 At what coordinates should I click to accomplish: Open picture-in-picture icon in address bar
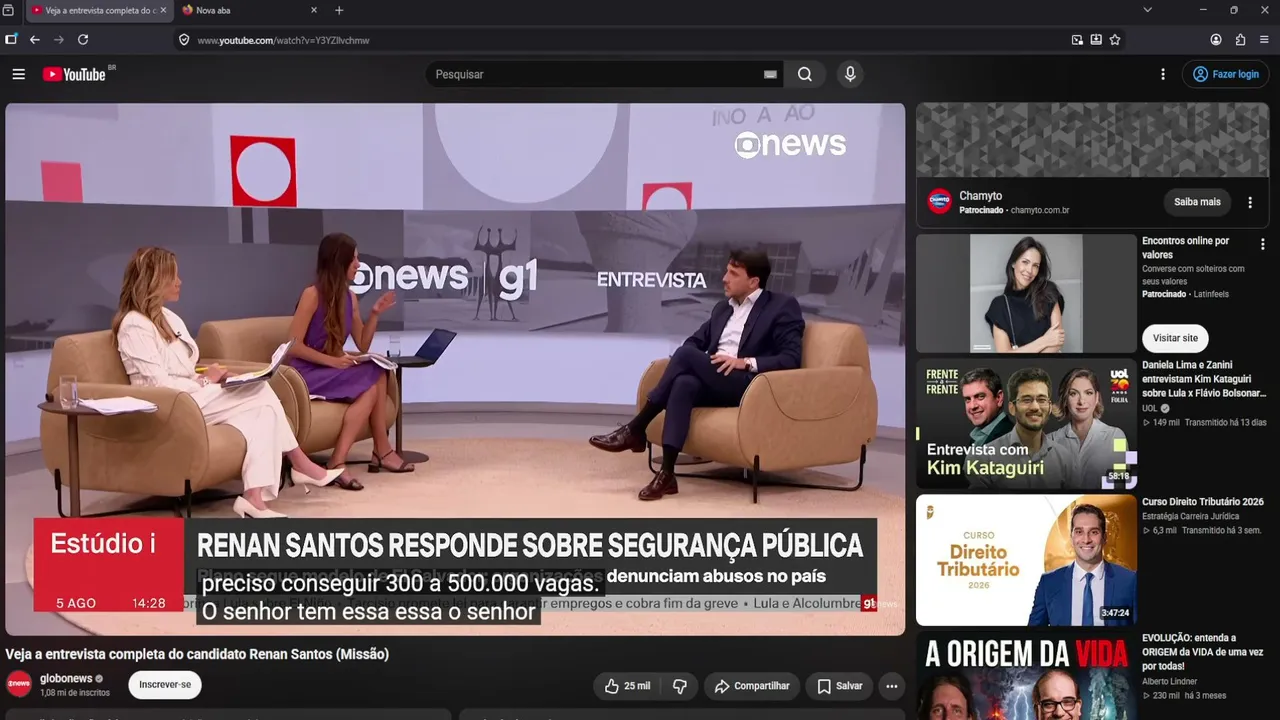click(x=1077, y=40)
